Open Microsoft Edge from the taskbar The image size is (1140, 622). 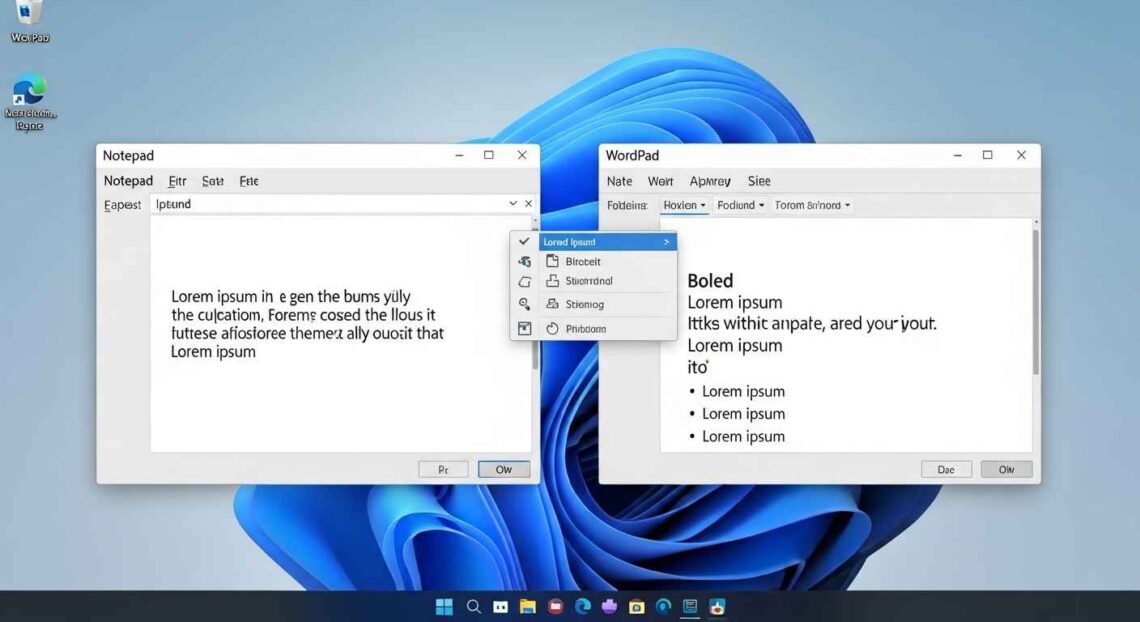click(582, 606)
